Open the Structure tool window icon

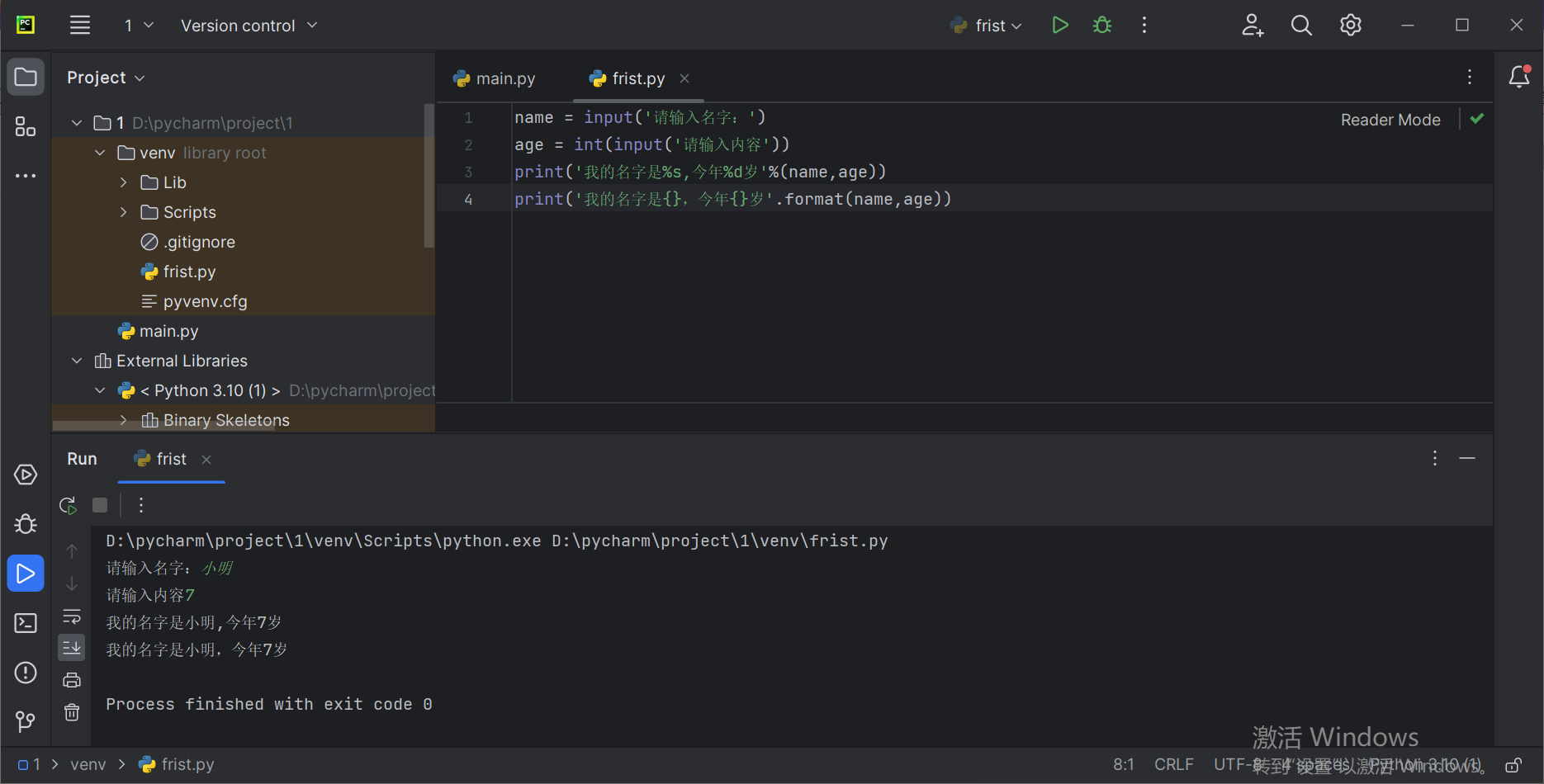click(26, 126)
